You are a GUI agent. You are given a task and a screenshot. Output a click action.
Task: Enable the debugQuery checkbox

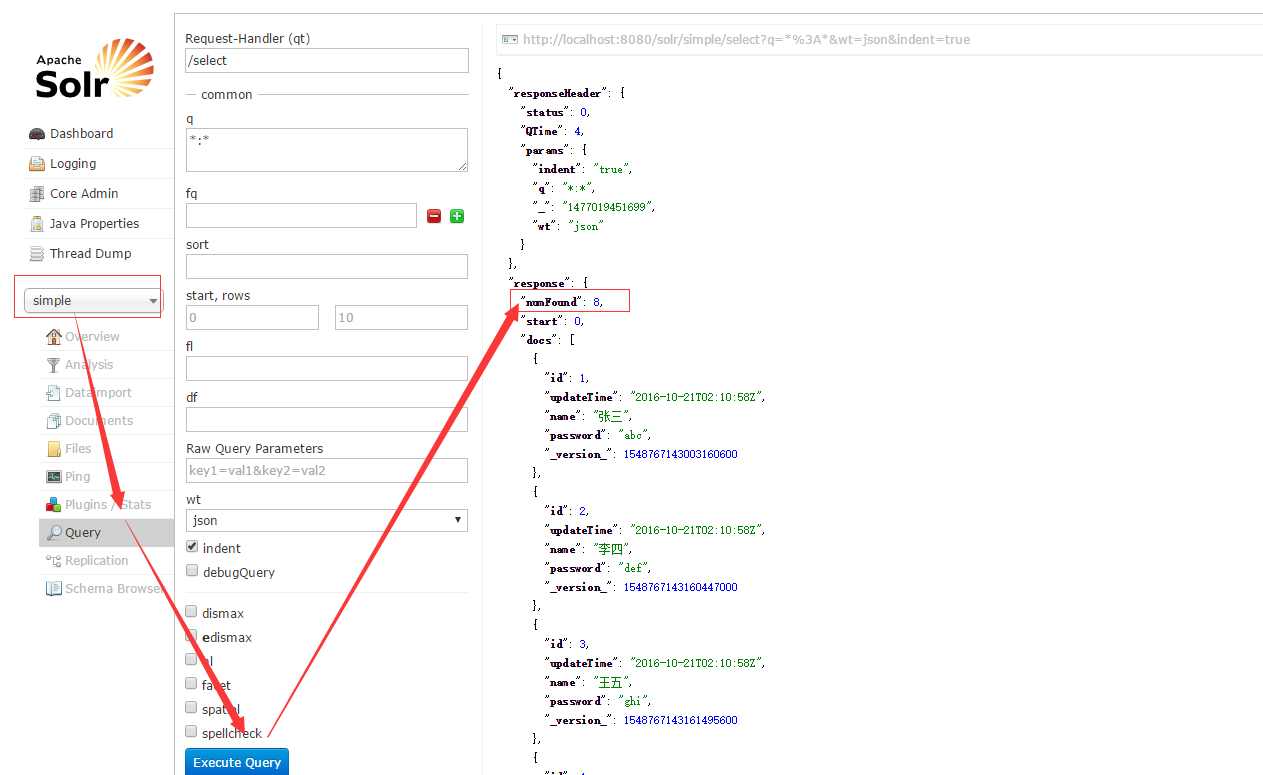pos(192,571)
